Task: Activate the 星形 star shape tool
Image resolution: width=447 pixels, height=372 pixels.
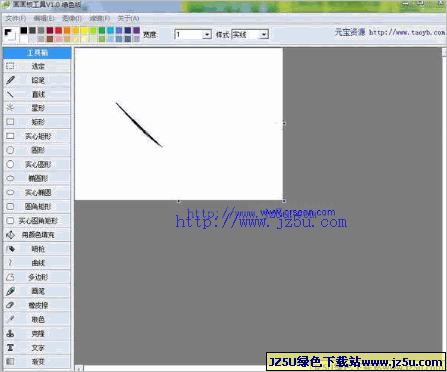Action: [37, 108]
